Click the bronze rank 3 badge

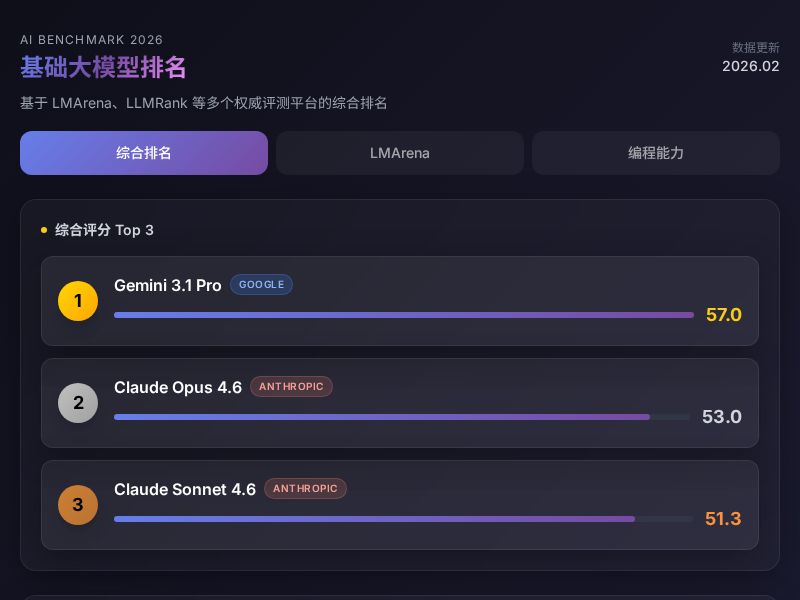click(x=78, y=505)
